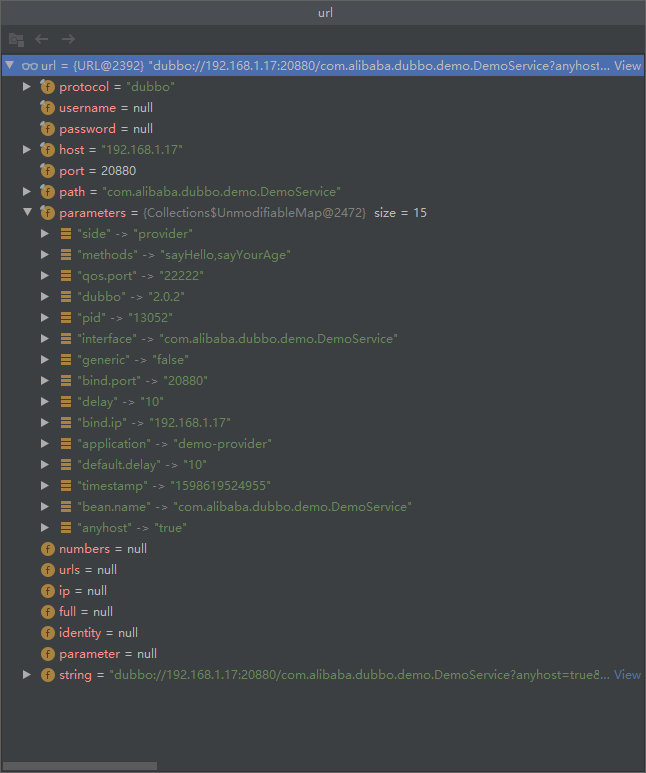Expand the protocol field

click(27, 87)
